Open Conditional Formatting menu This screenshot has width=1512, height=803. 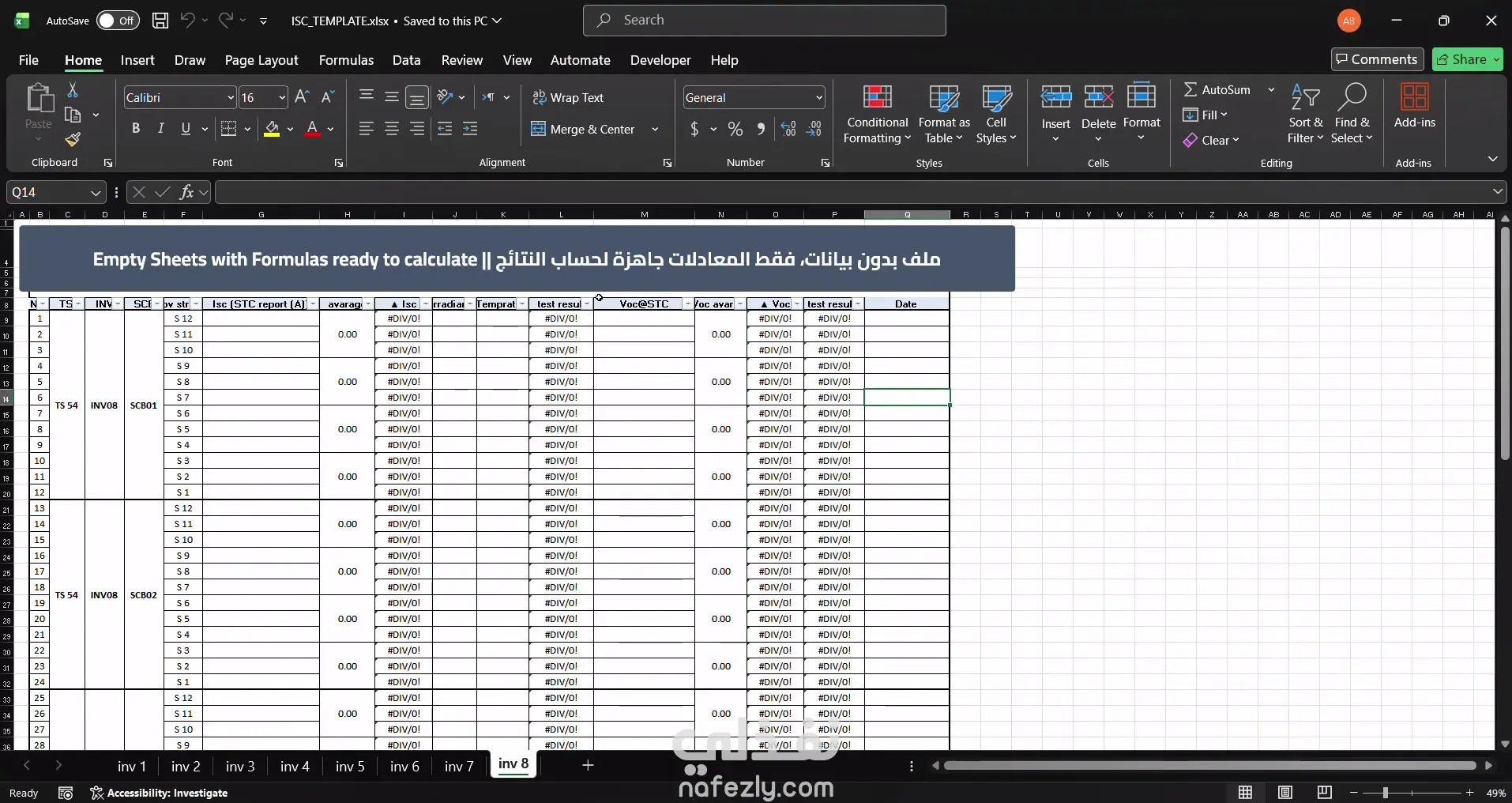pyautogui.click(x=877, y=115)
